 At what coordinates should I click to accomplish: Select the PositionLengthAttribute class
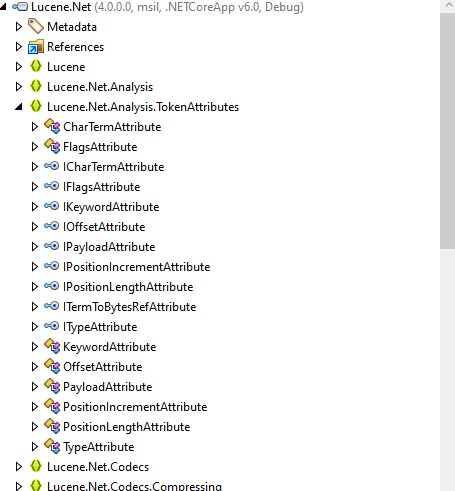127,427
